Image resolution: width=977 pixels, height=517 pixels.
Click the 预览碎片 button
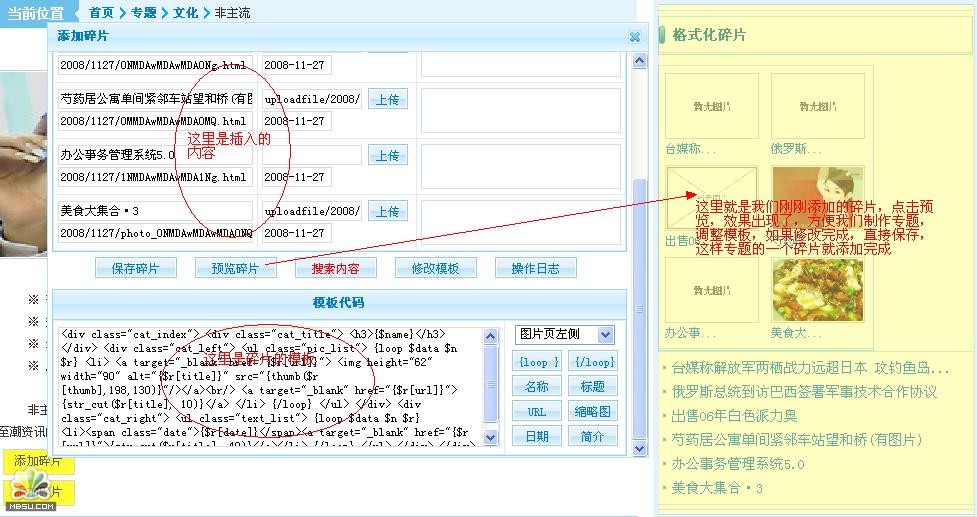pyautogui.click(x=235, y=268)
